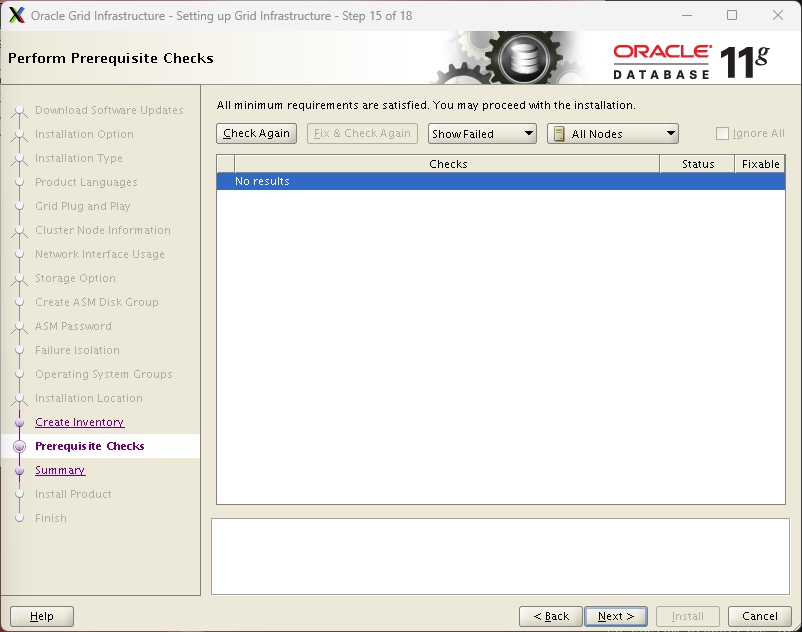This screenshot has width=802, height=632.
Task: Click the server icon in All Nodes dropdown
Action: 560,134
